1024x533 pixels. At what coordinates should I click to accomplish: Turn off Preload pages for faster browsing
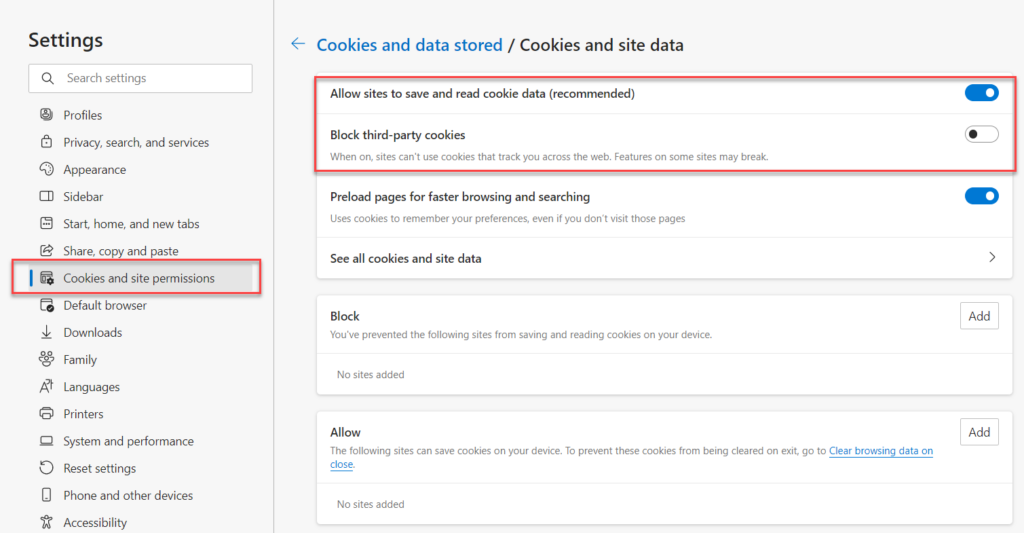(x=981, y=196)
